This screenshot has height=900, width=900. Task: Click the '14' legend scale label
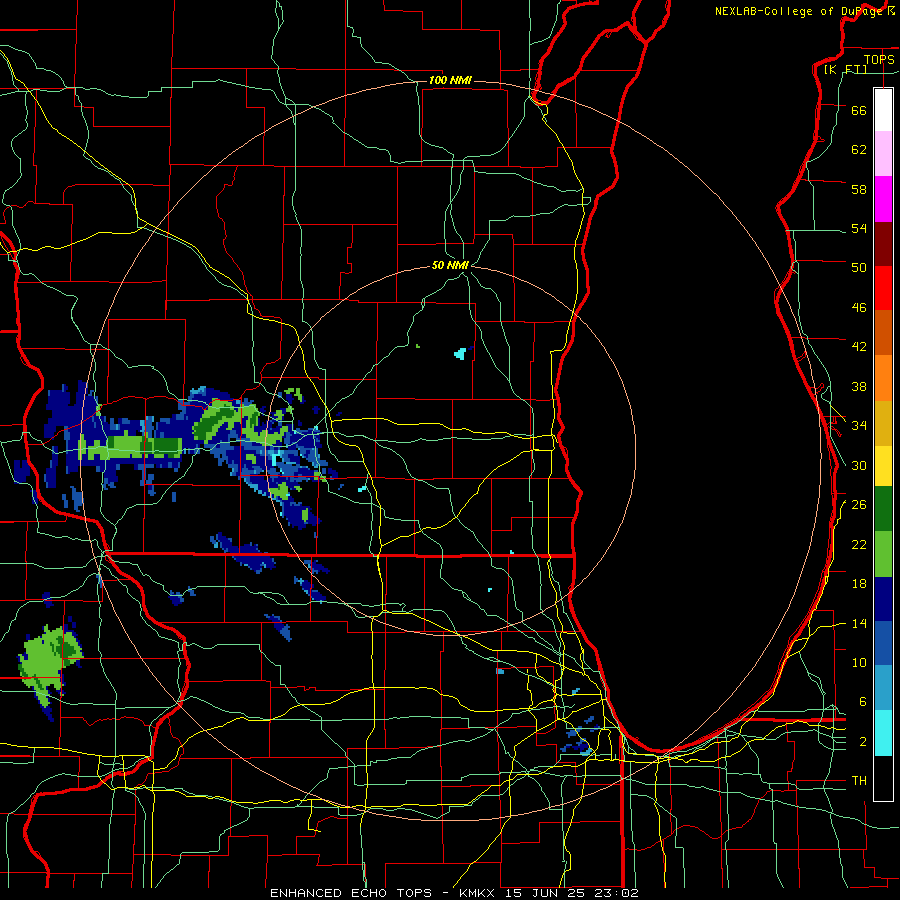coord(859,623)
